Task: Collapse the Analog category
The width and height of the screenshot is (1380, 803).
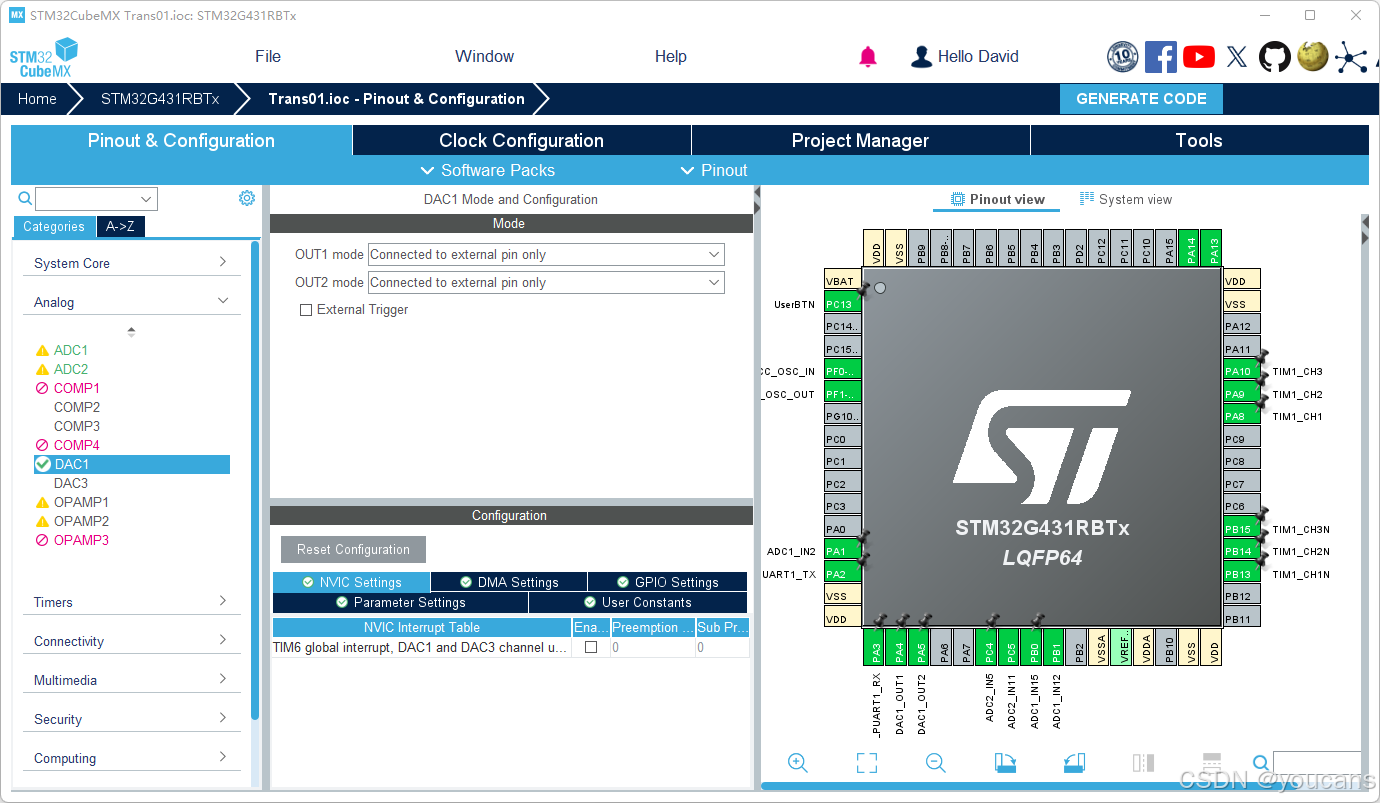Action: pyautogui.click(x=131, y=302)
